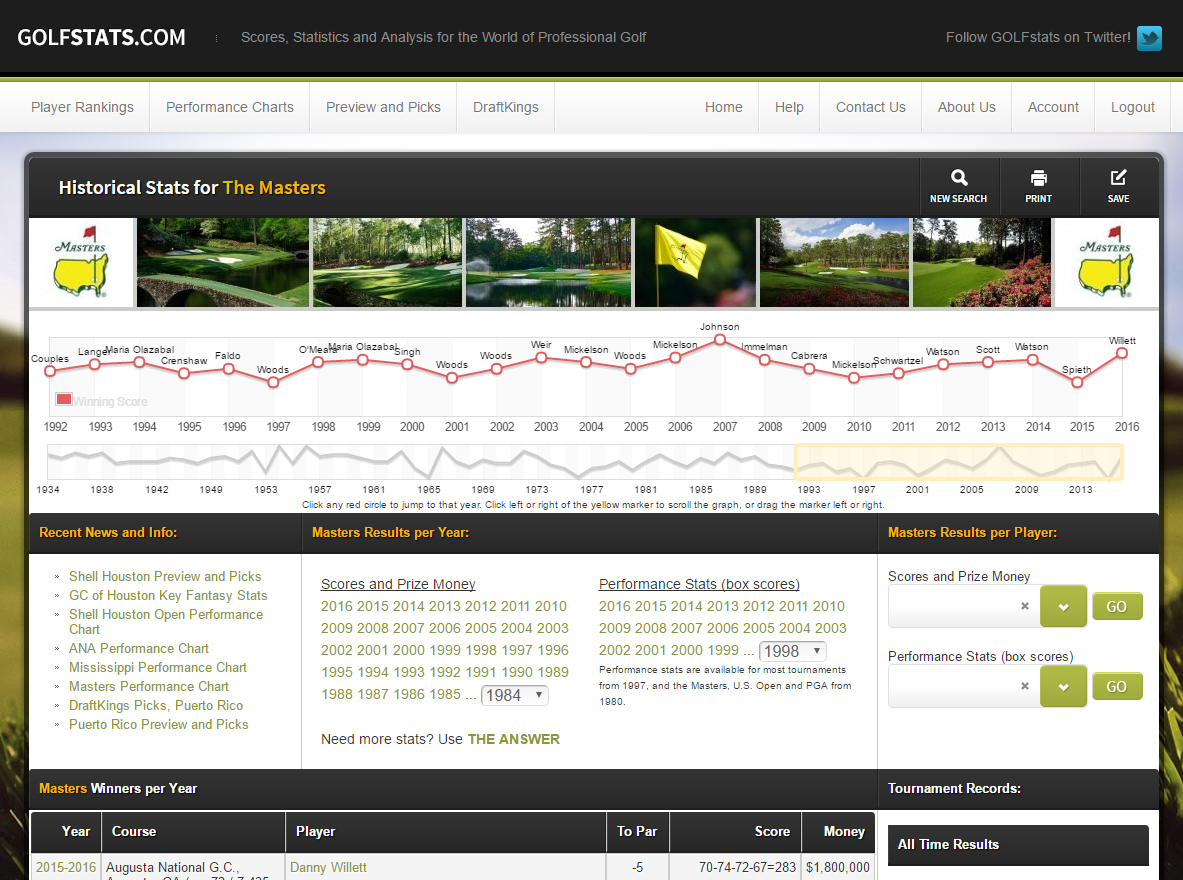This screenshot has width=1183, height=880.
Task: Jump to the 2007 Johnson chart marker
Action: pos(720,340)
